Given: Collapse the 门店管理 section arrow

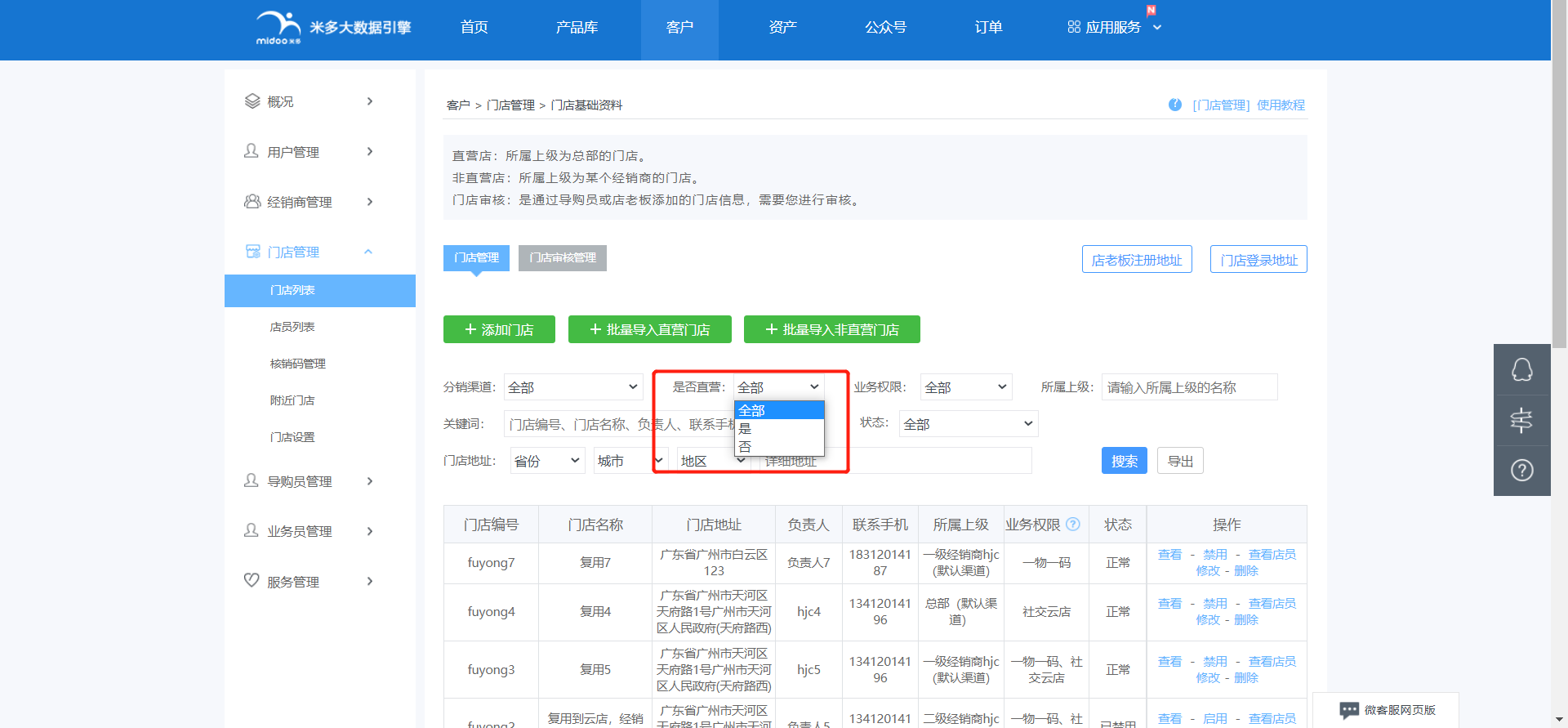Looking at the screenshot, I should pos(368,252).
